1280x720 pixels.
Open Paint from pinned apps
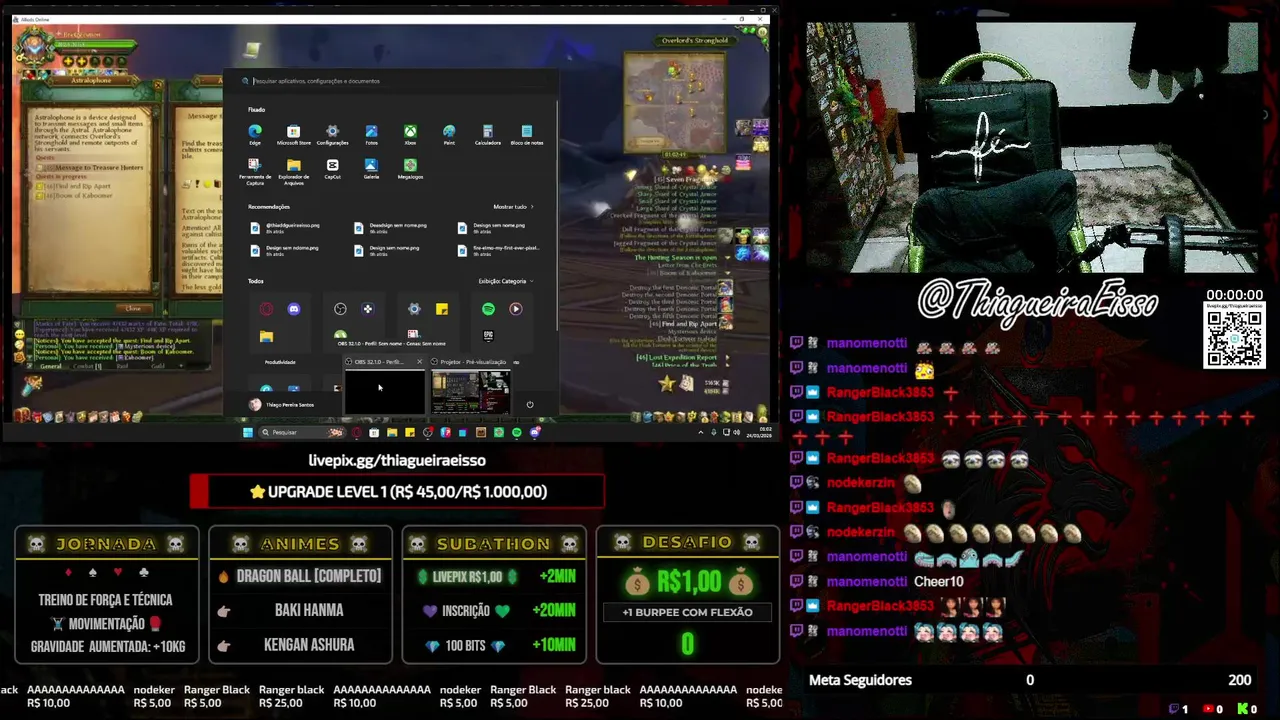[x=449, y=134]
